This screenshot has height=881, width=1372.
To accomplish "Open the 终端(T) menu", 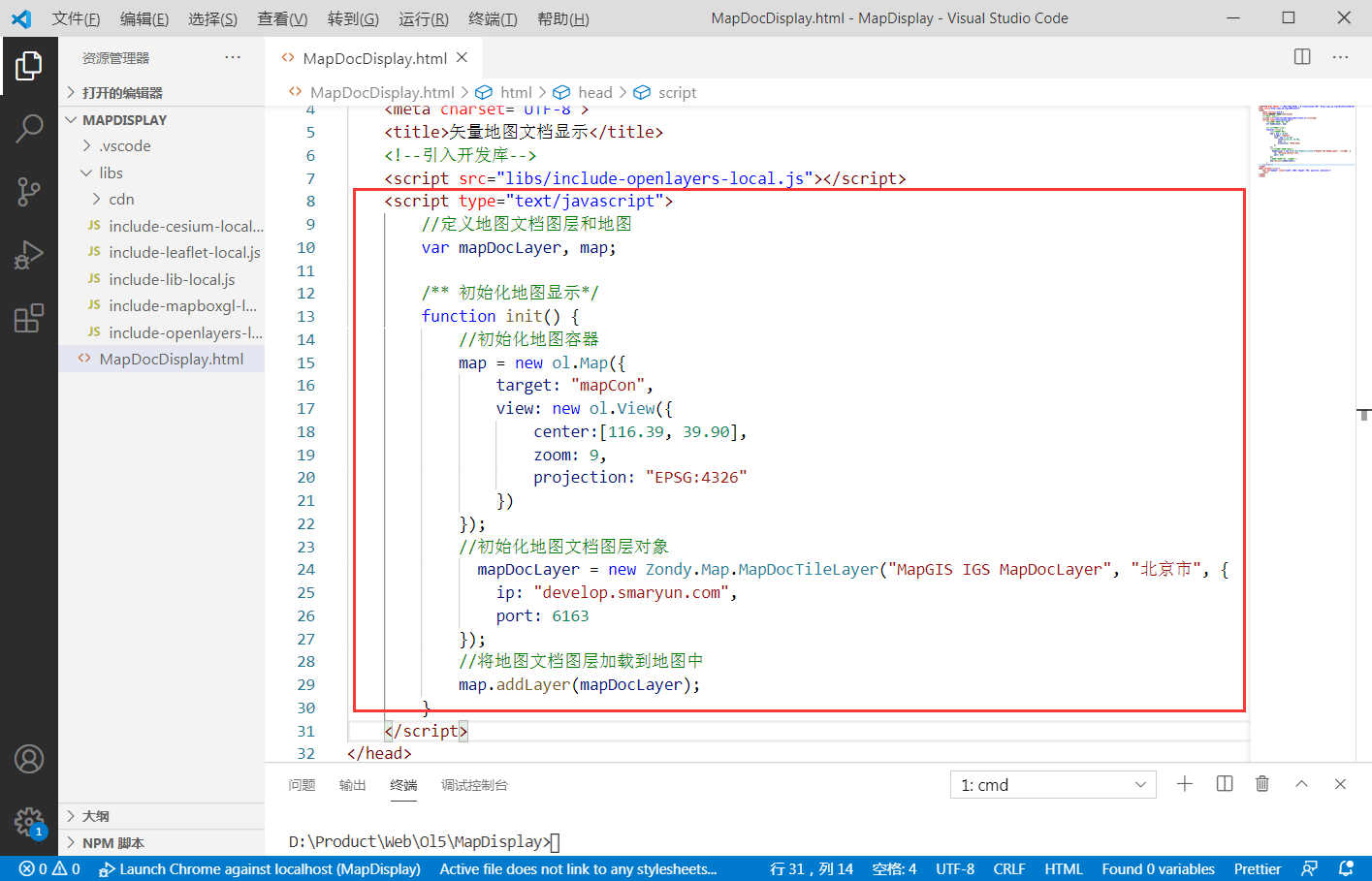I will [493, 18].
